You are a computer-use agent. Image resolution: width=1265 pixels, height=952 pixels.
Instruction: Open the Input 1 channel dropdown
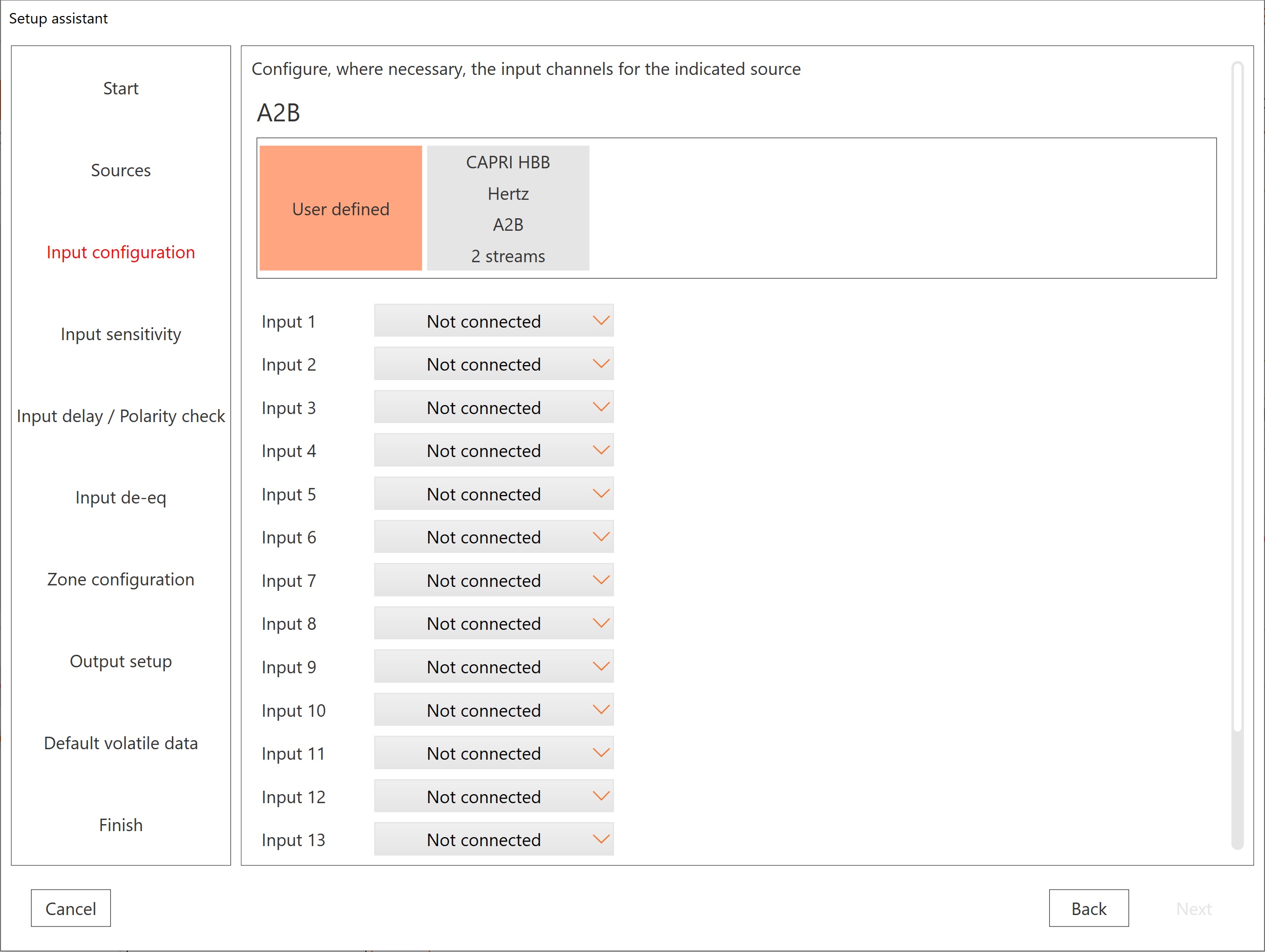(494, 321)
